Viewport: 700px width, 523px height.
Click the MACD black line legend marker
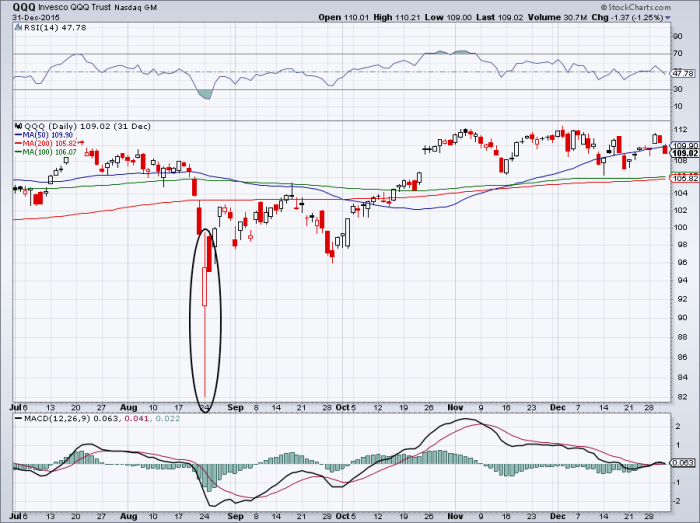(x=18, y=419)
